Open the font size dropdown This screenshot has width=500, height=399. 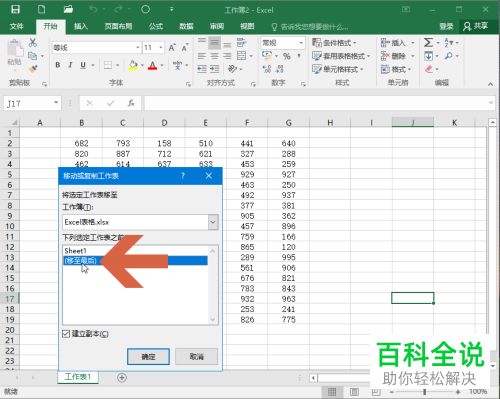(x=161, y=48)
